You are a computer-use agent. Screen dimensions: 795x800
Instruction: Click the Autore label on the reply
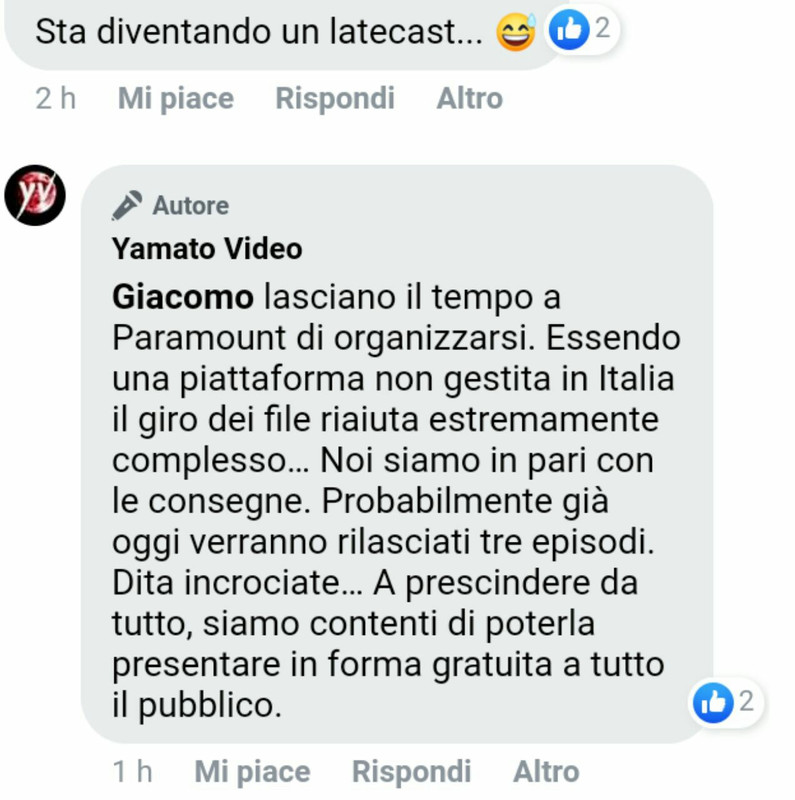pyautogui.click(x=190, y=206)
